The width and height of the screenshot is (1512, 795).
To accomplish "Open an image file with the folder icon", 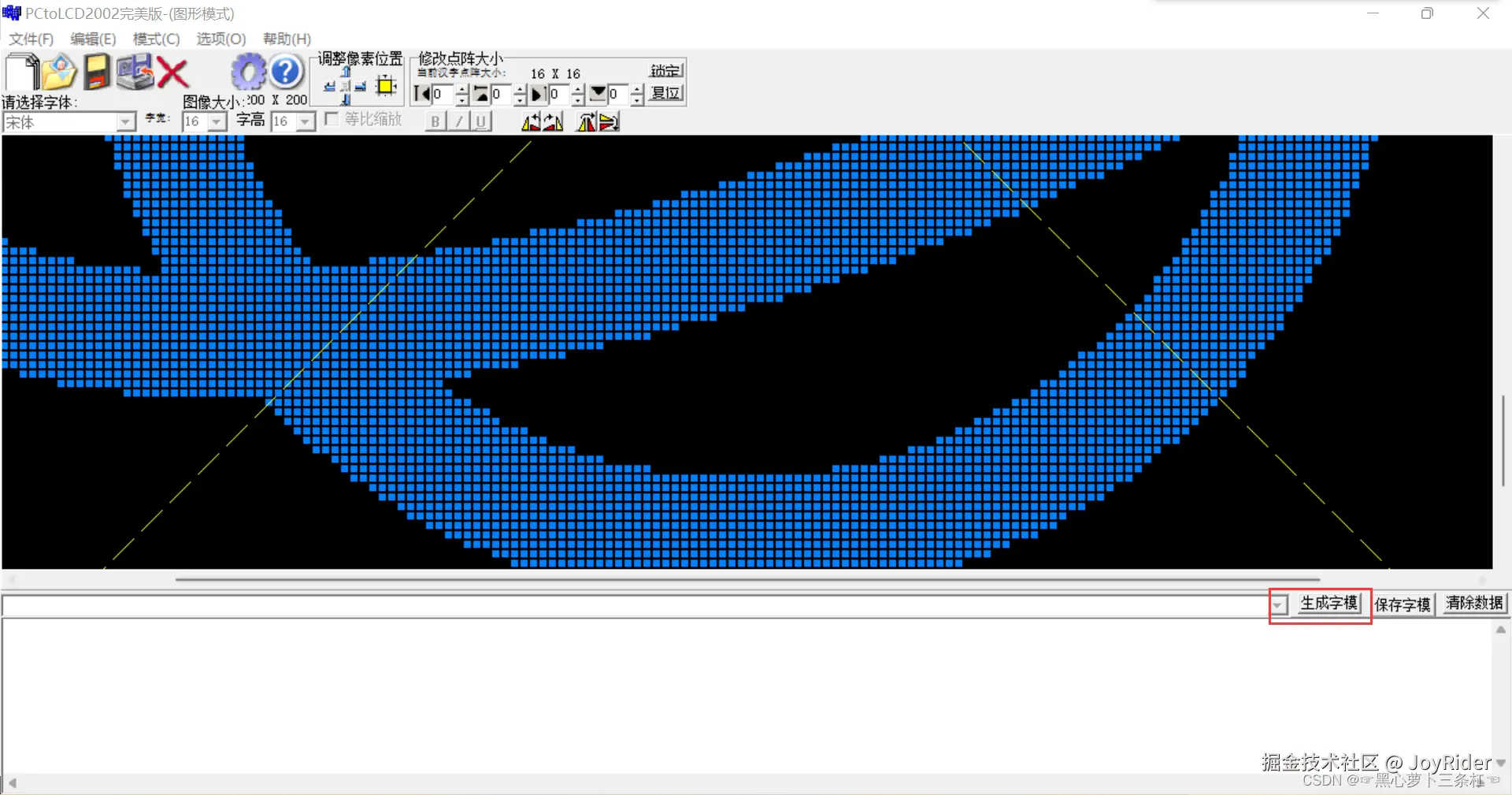I will tap(59, 72).
